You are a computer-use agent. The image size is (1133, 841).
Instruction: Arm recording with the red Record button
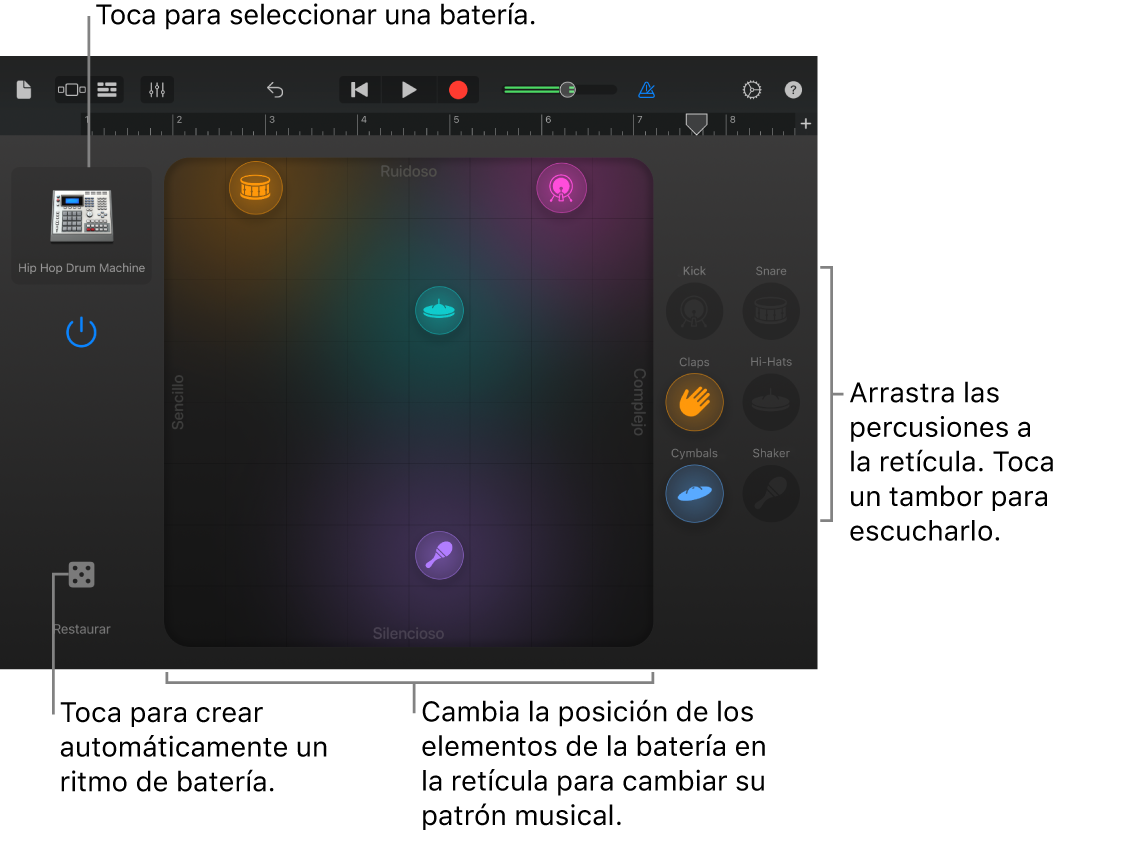pyautogui.click(x=457, y=89)
